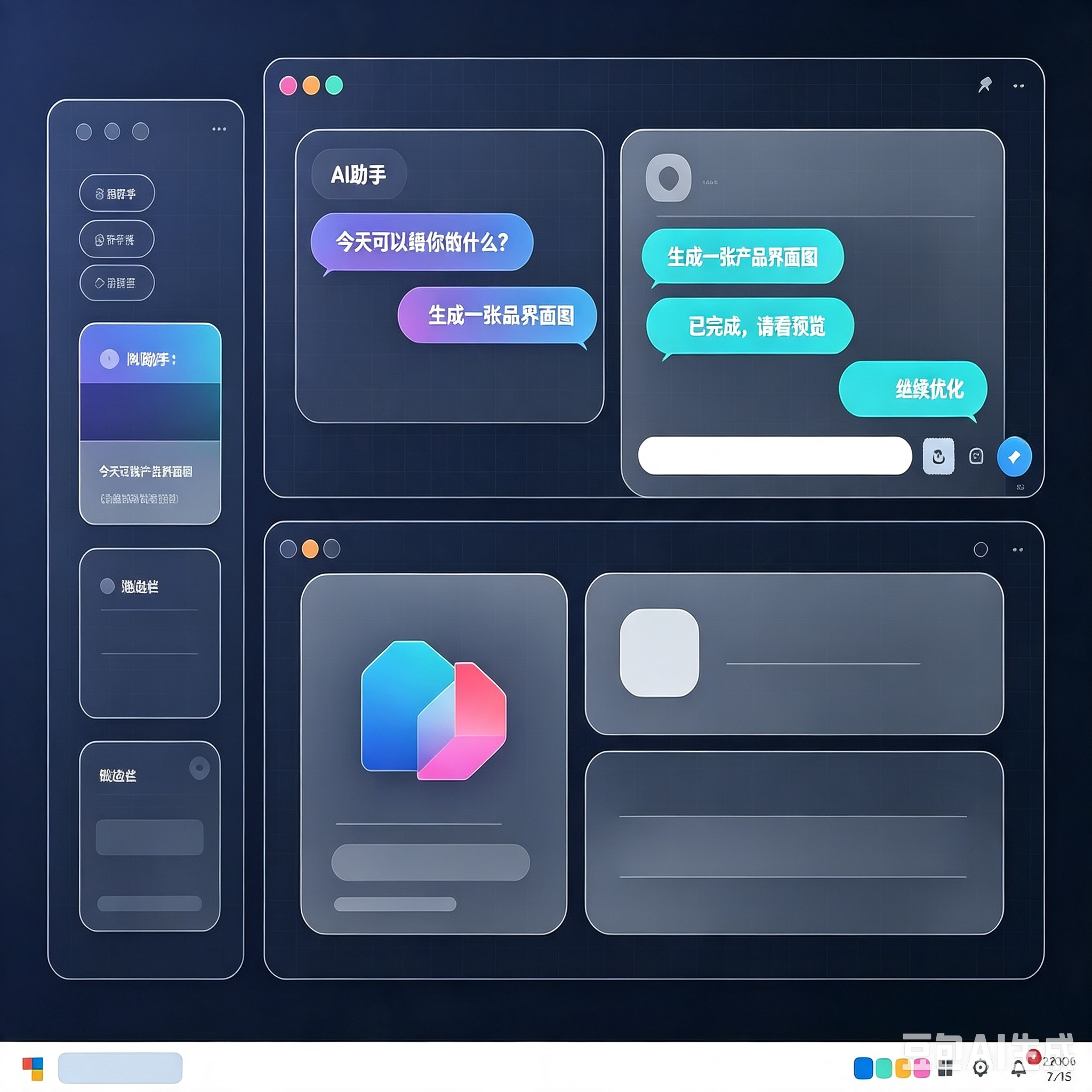Select the round bullet in the sidebar's middle card

pyautogui.click(x=107, y=586)
